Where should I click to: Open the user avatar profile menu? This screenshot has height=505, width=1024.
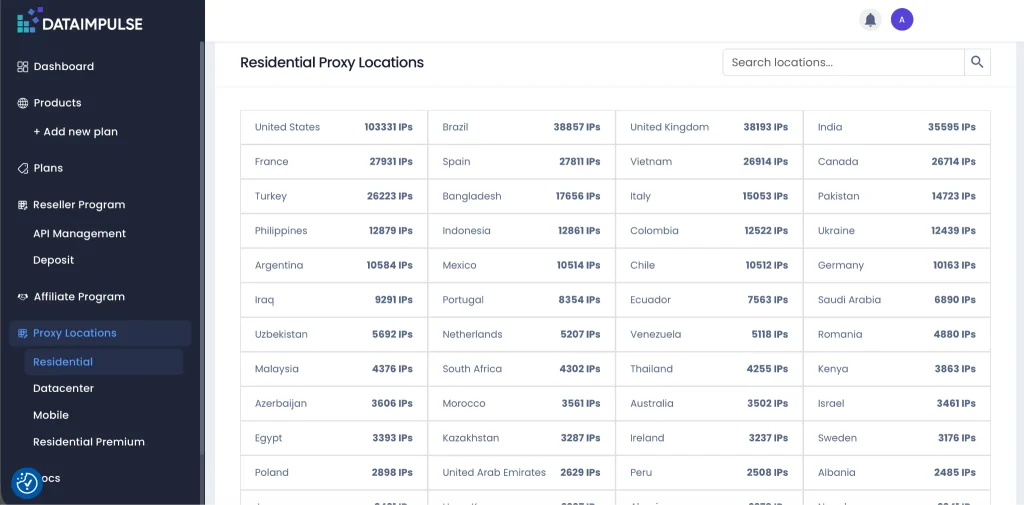pos(902,20)
